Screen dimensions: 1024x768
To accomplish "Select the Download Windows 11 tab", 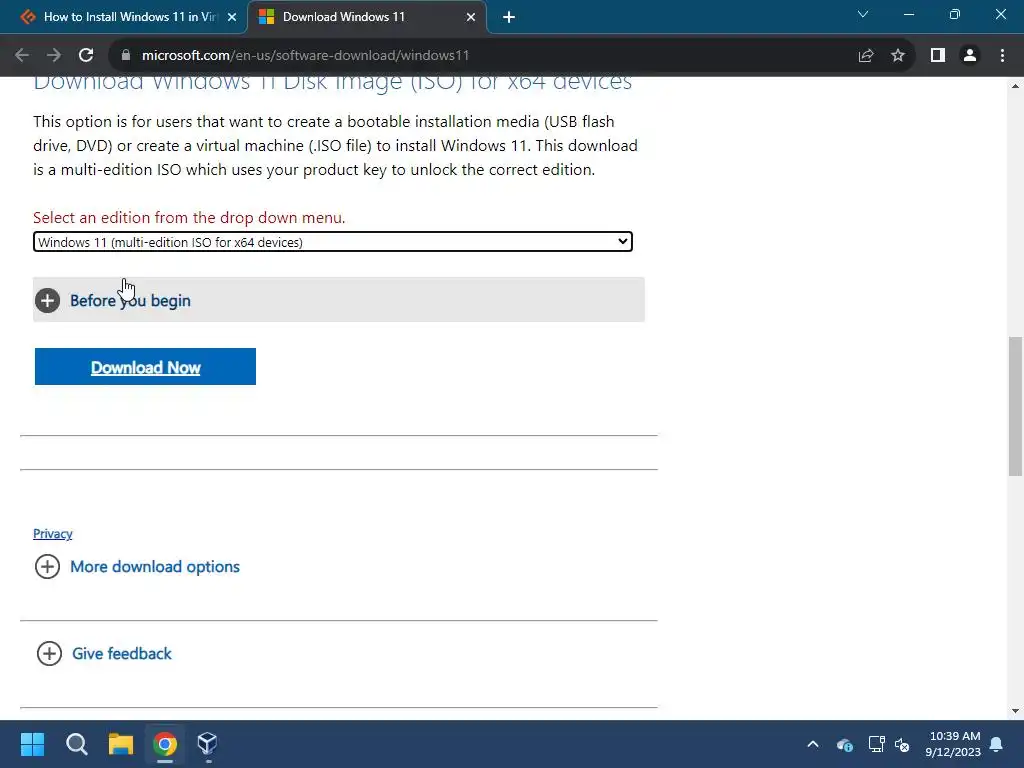I will click(x=367, y=17).
